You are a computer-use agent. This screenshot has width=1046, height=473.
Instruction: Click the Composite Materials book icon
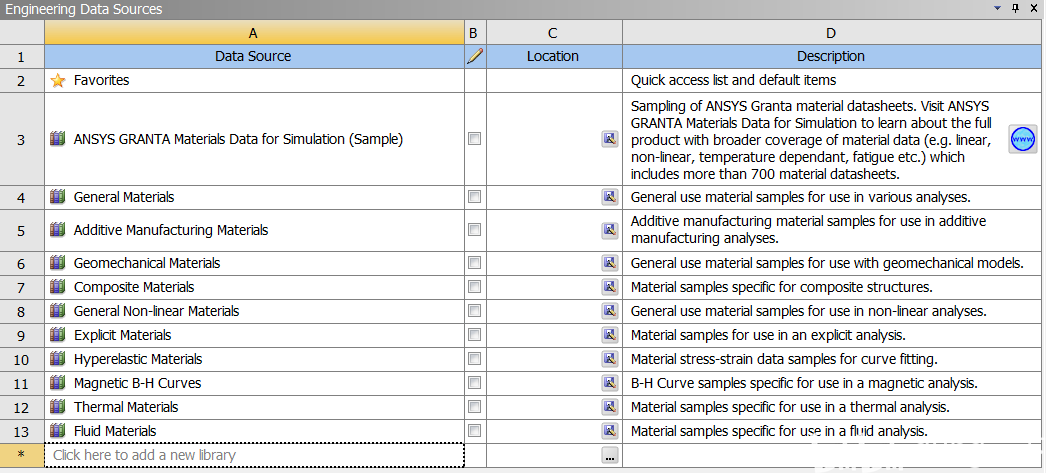(x=58, y=287)
